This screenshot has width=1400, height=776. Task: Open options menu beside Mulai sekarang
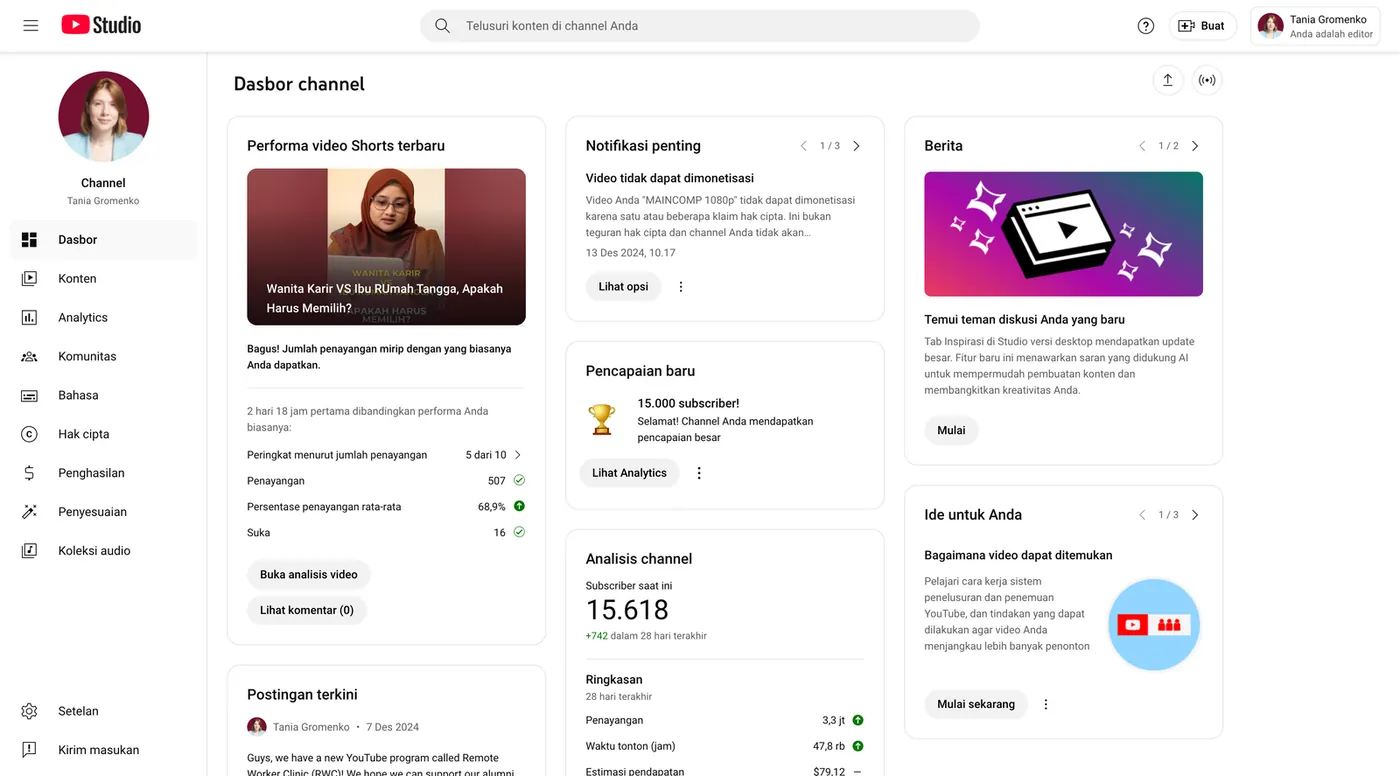[x=1046, y=704]
